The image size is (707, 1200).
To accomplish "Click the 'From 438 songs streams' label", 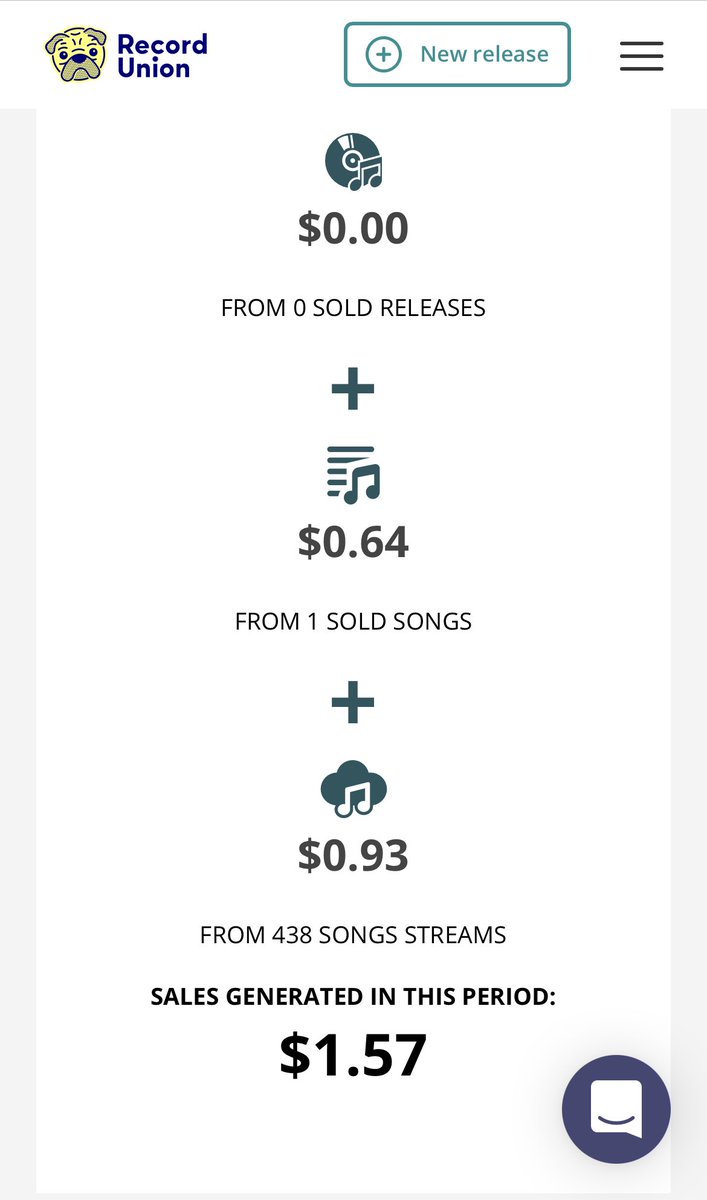I will click(x=353, y=936).
